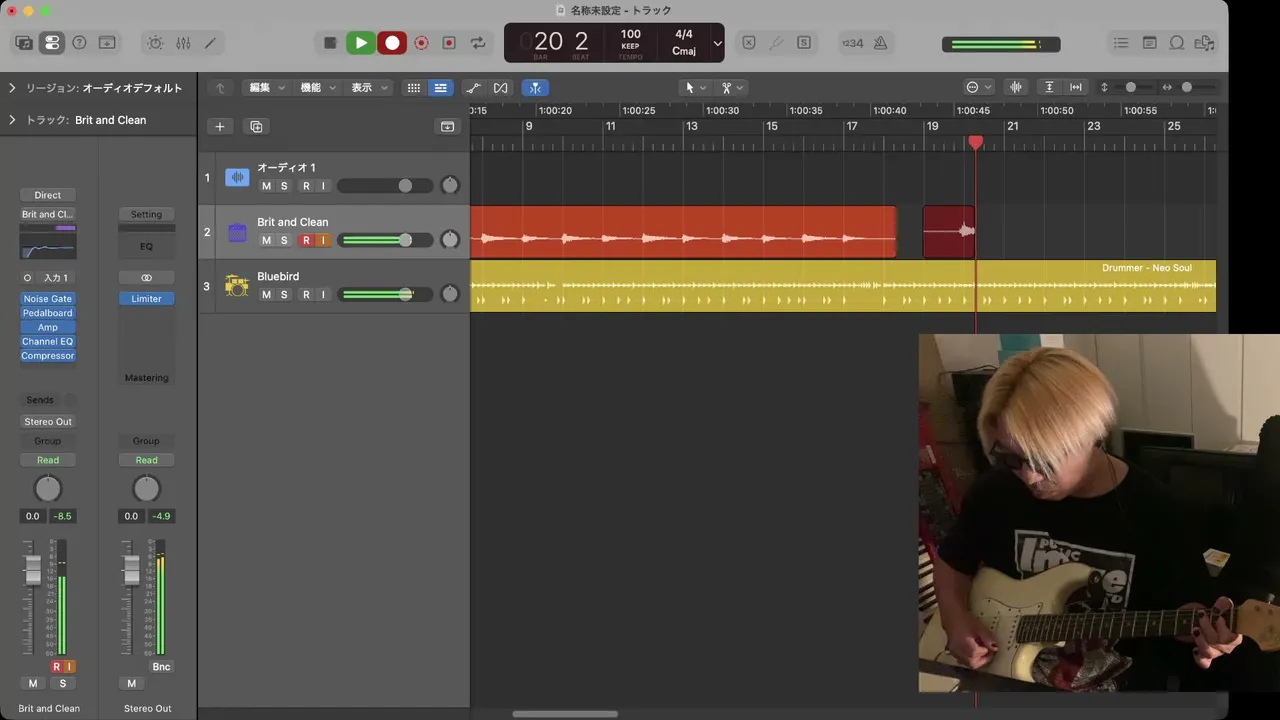Toggle the Smart Controls dial icon
The image size is (1280, 720).
point(155,43)
